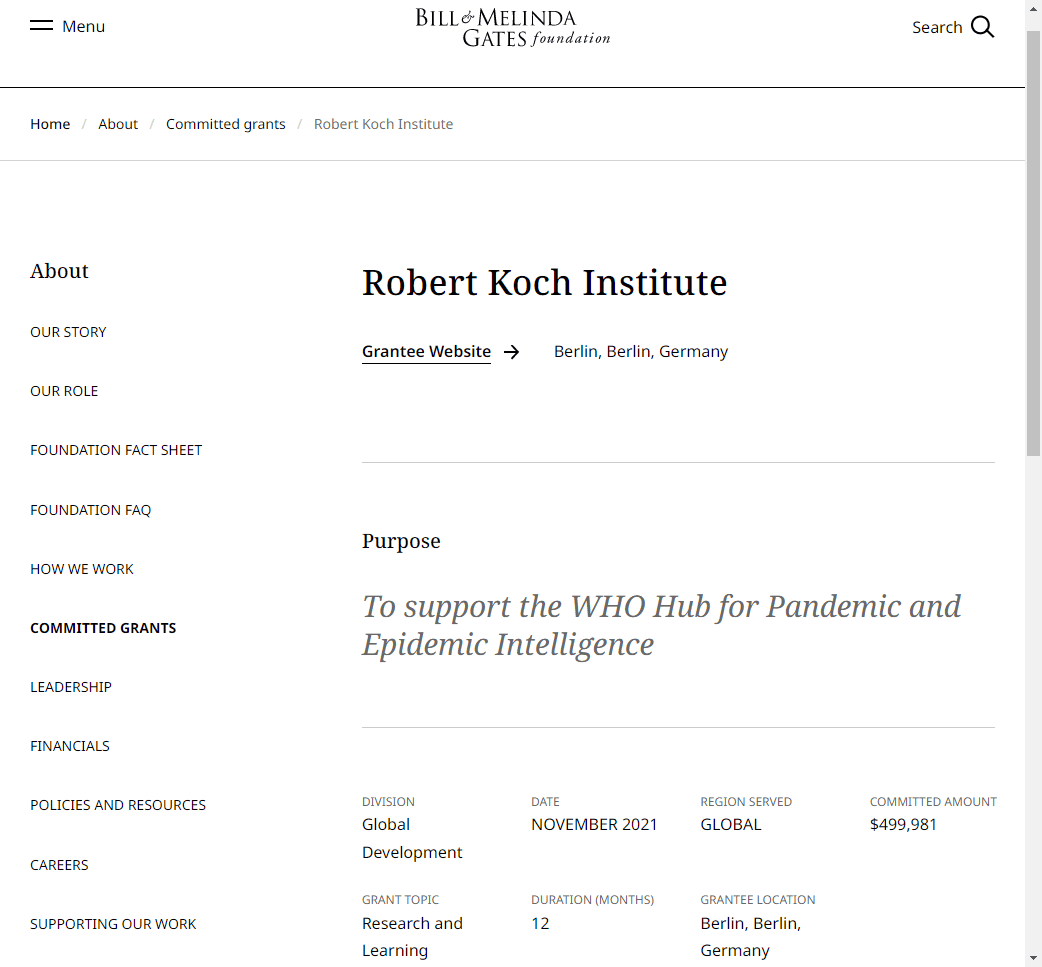The width and height of the screenshot is (1042, 967).
Task: Open the Leadership page
Action: point(70,688)
